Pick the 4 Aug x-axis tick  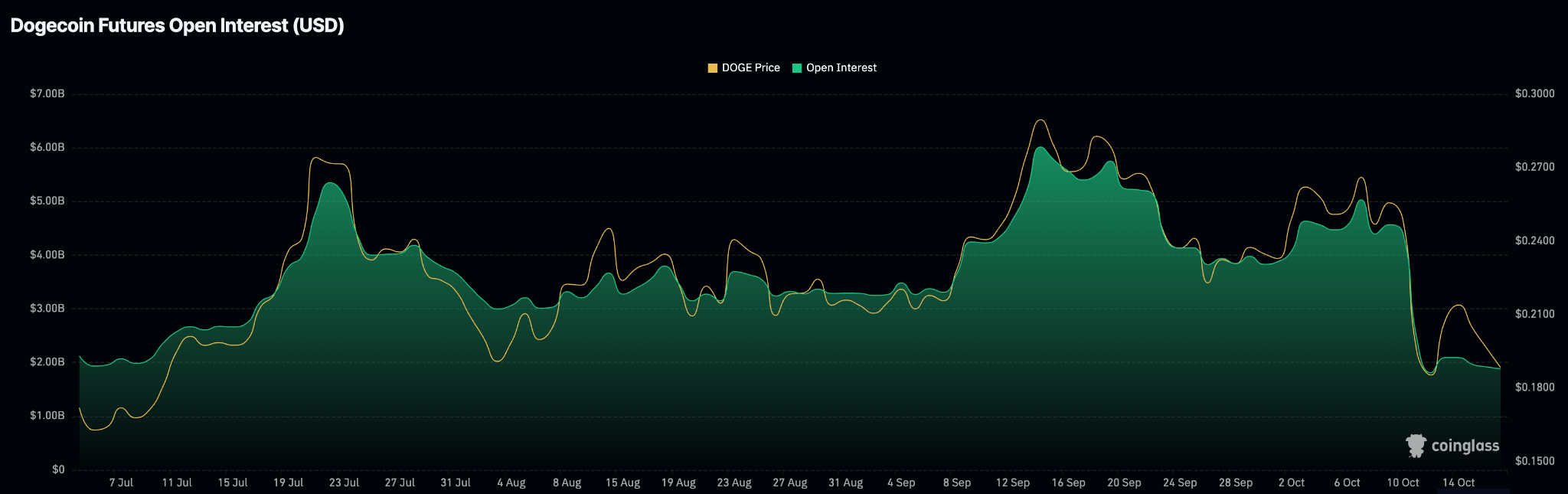click(511, 483)
